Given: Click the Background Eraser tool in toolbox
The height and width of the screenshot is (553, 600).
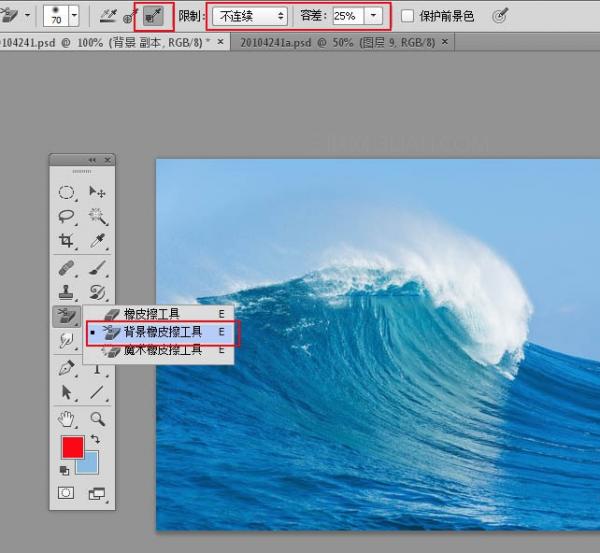Looking at the screenshot, I should [66, 316].
